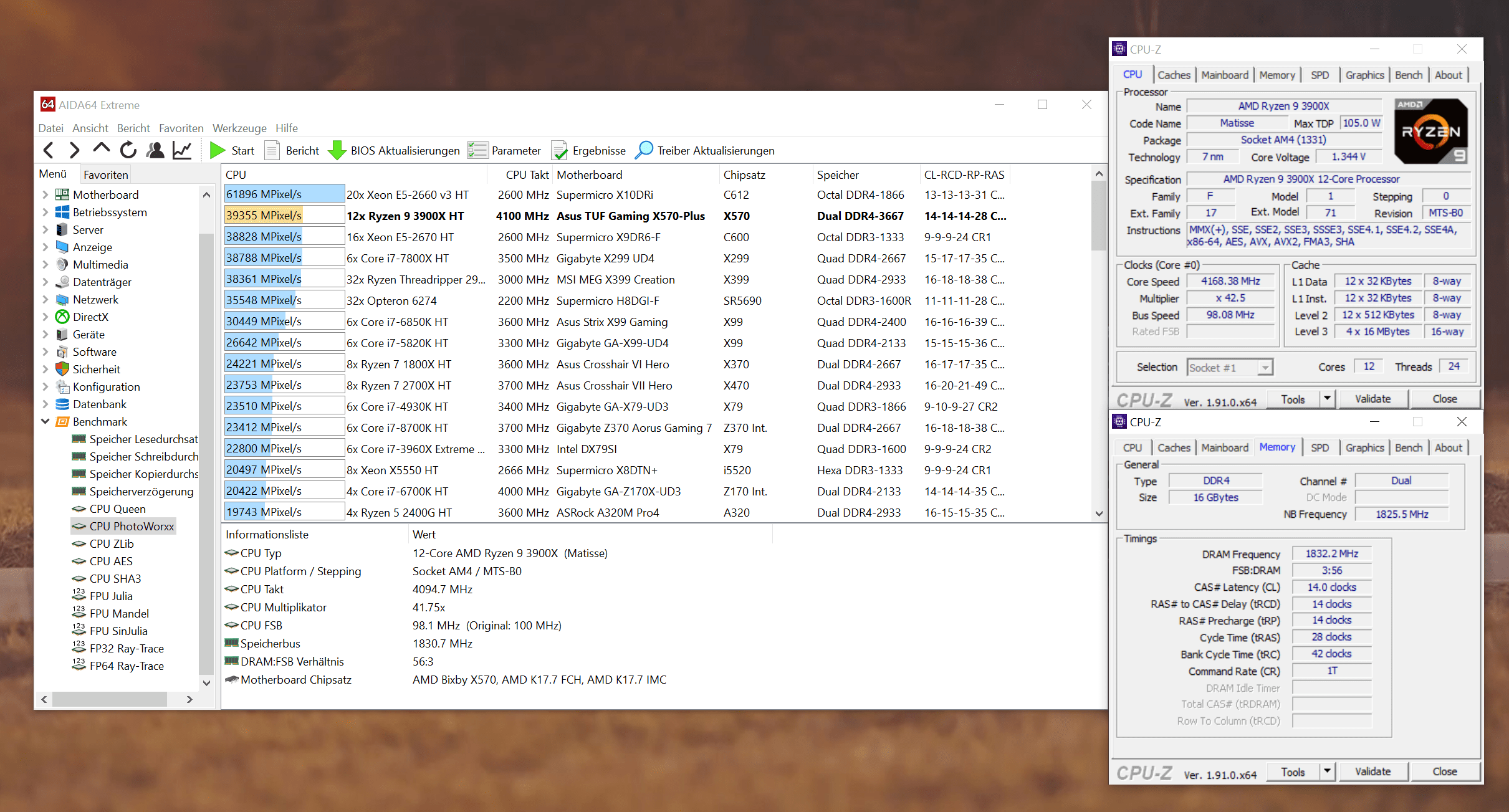Select the Betriebssystem item in the tree
The image size is (1509, 812).
(x=110, y=212)
